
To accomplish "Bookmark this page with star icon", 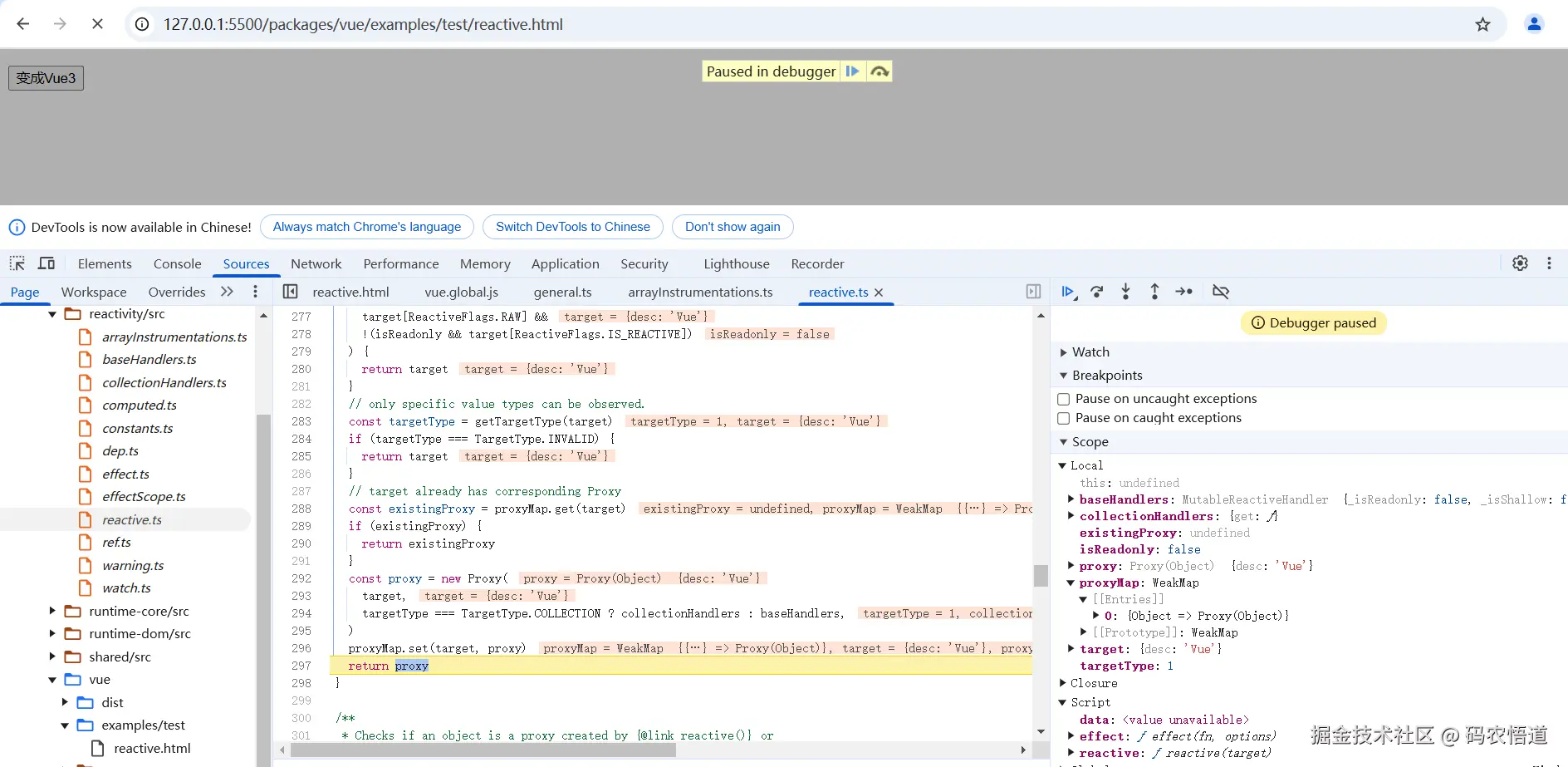I will point(1482,24).
